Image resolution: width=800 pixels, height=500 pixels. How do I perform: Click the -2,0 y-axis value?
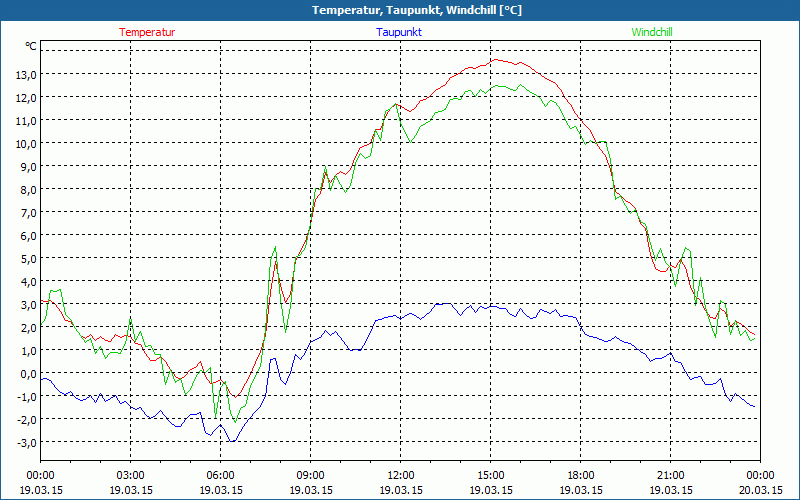pos(27,420)
